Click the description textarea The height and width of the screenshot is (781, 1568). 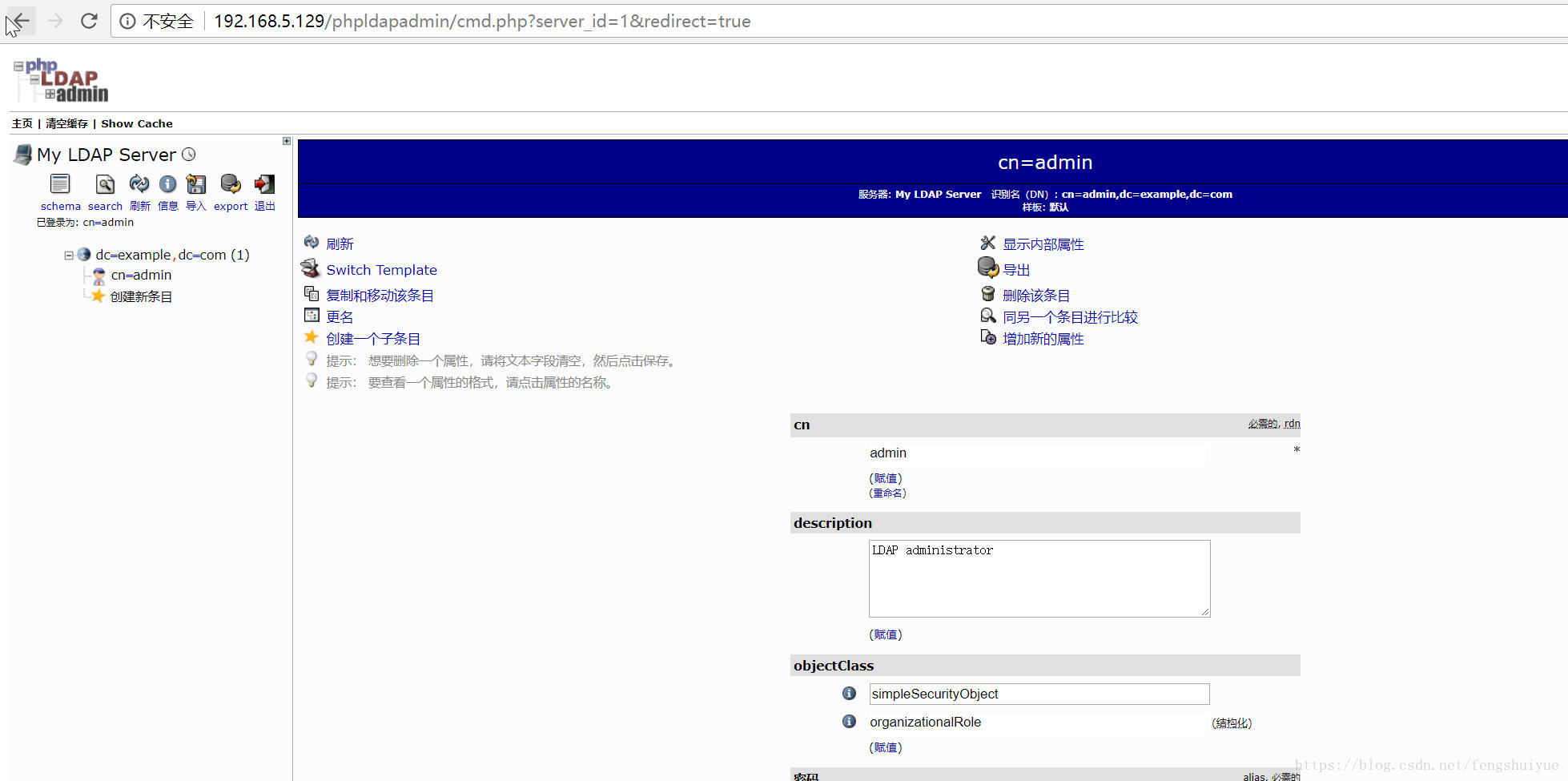pyautogui.click(x=1039, y=578)
